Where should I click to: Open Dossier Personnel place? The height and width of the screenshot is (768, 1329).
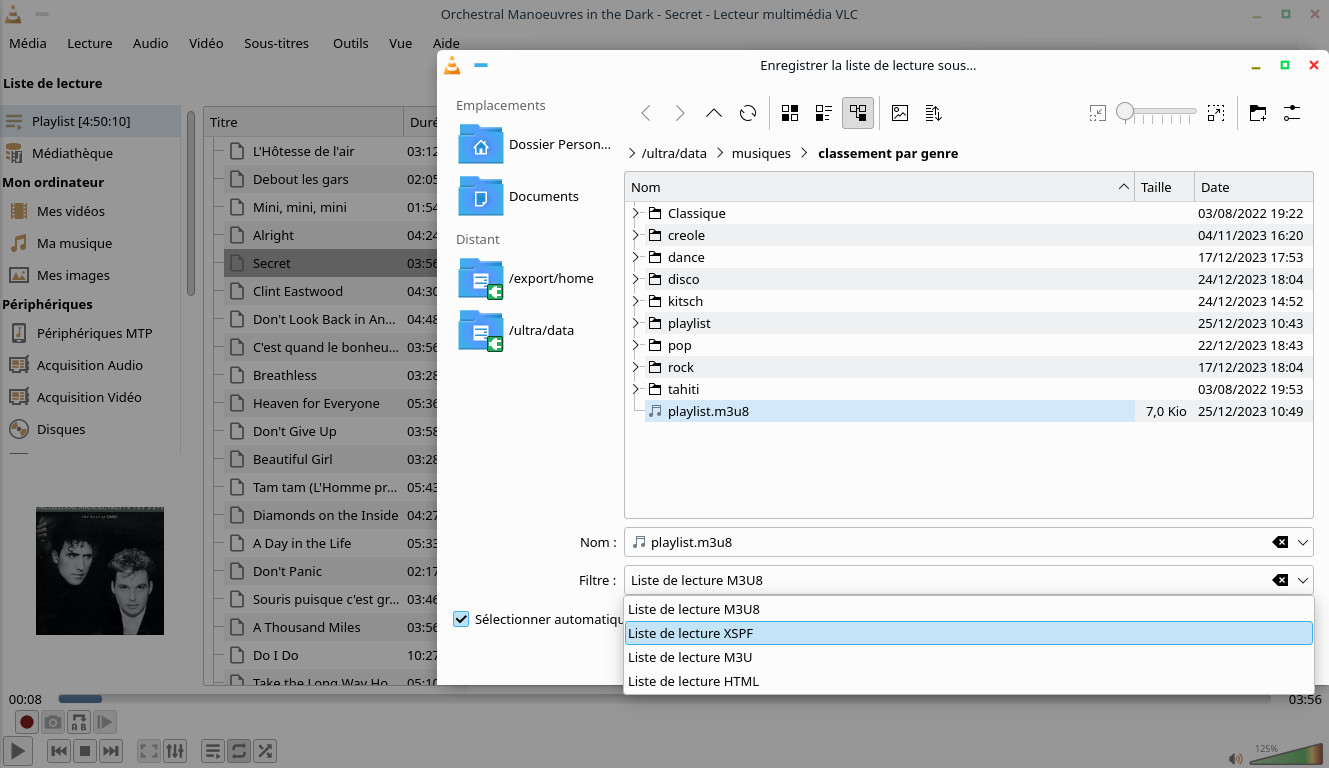click(535, 145)
